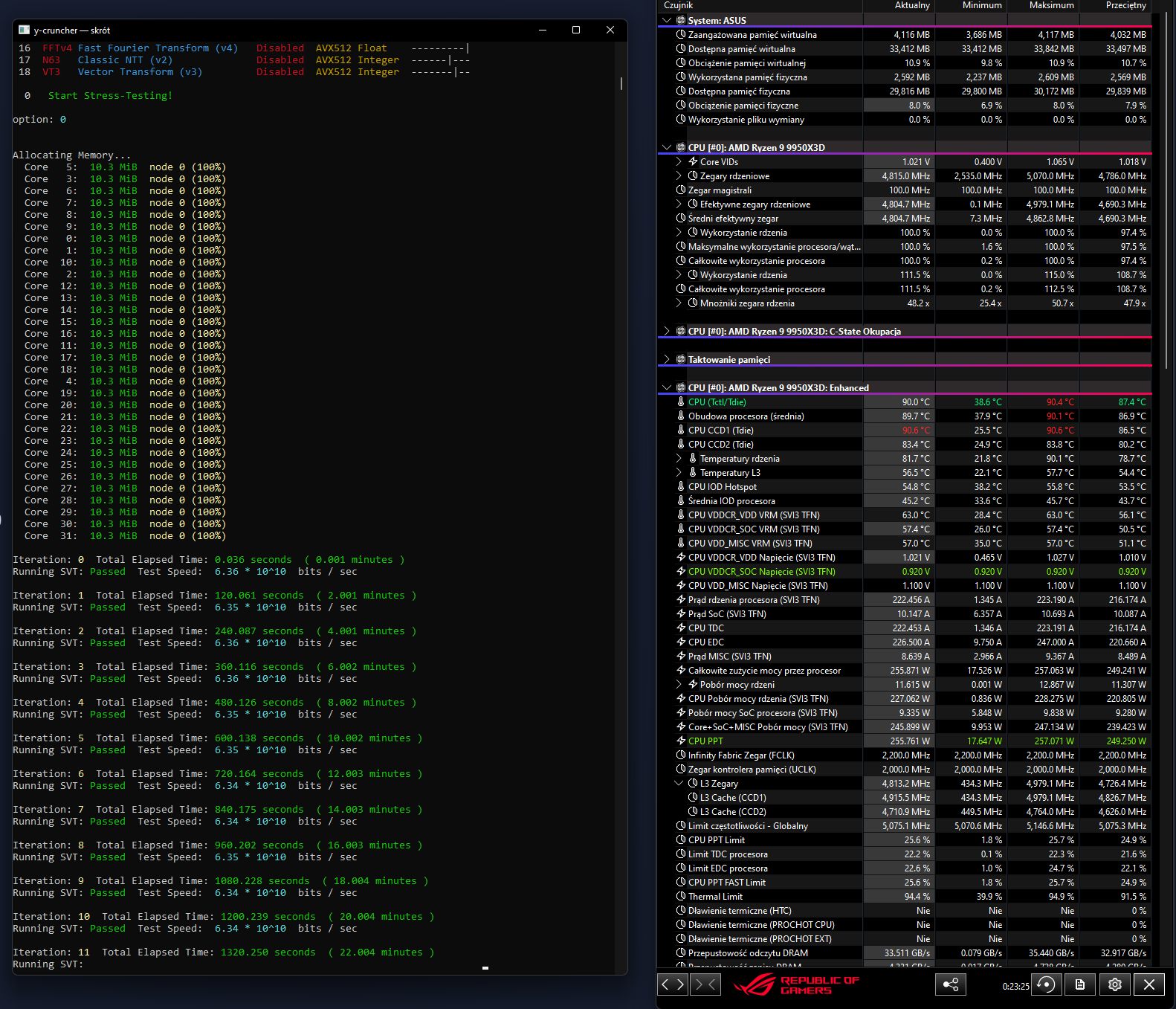This screenshot has width=1176, height=1009.
Task: Open the remote sharing network icon
Action: (x=950, y=984)
